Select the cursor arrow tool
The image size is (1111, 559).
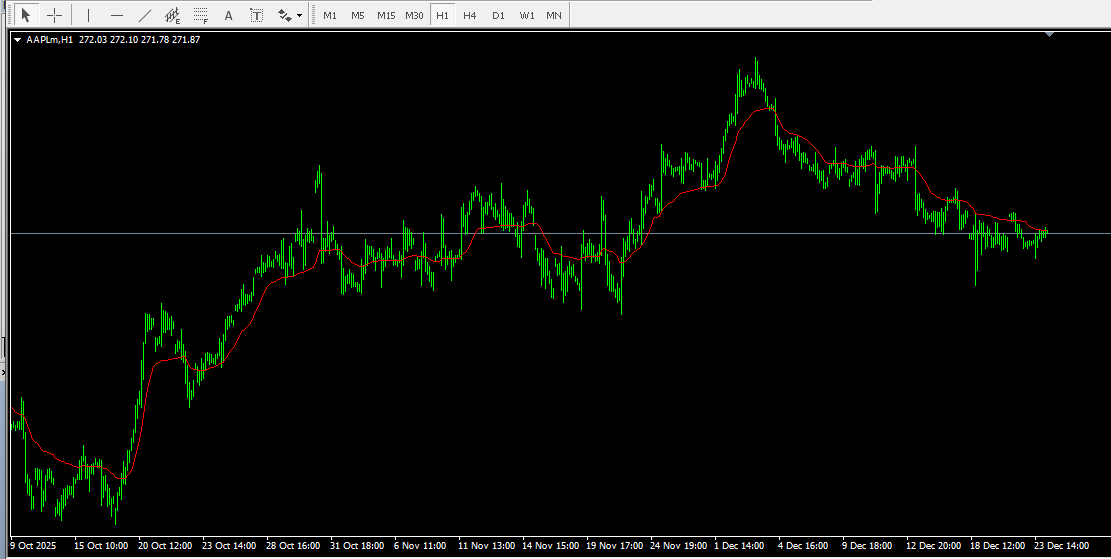(x=27, y=15)
